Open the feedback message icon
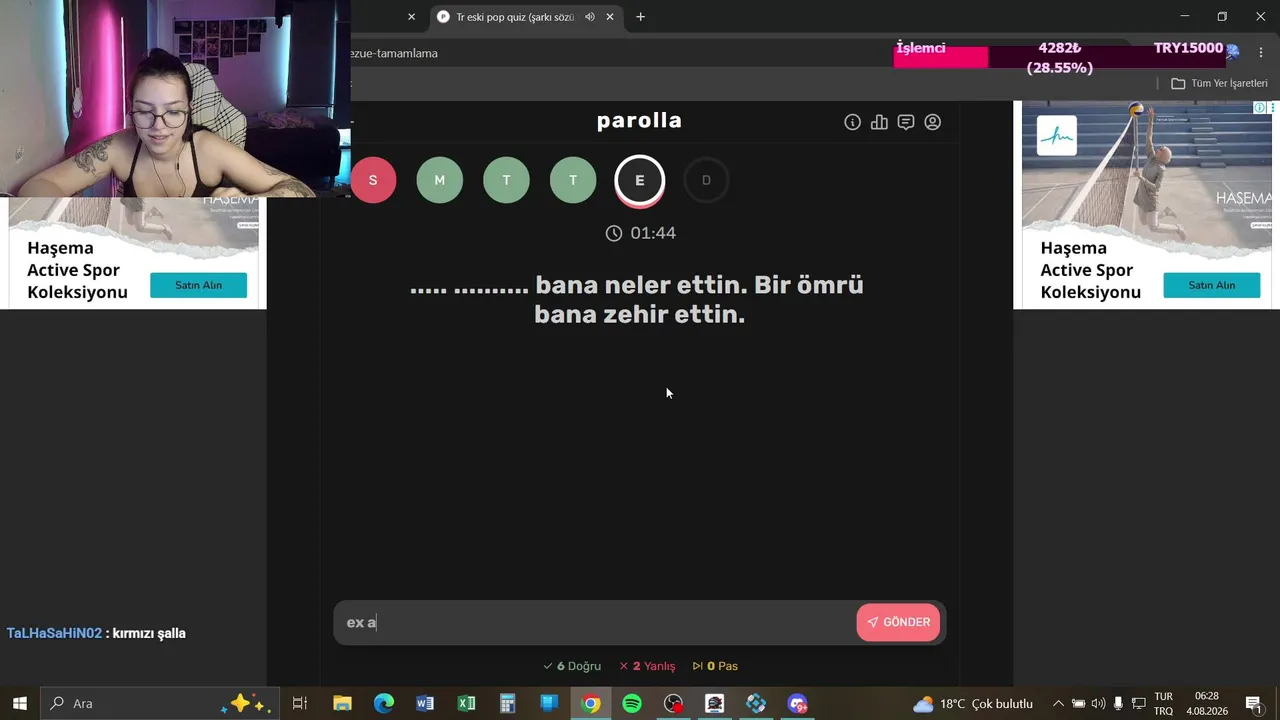 pos(906,122)
